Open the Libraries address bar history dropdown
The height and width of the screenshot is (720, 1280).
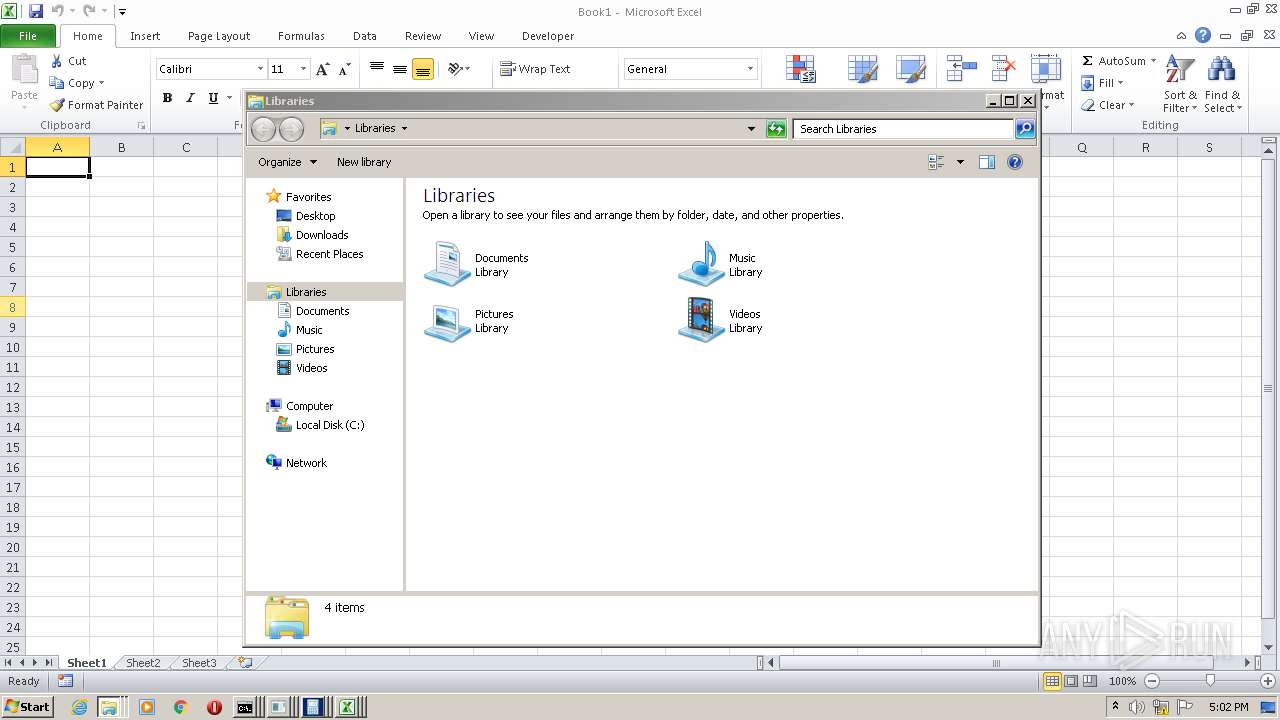tap(751, 129)
